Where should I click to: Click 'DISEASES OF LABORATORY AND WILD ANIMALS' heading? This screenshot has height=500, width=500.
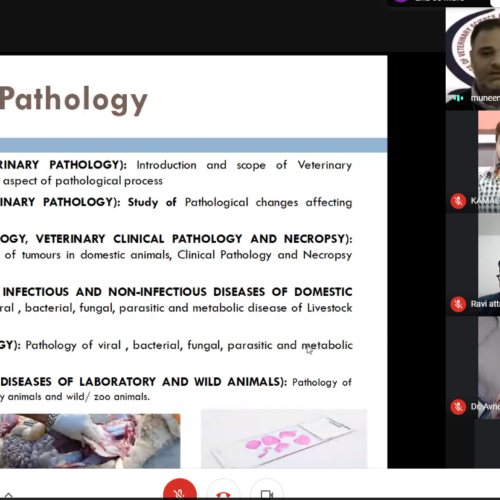click(140, 382)
